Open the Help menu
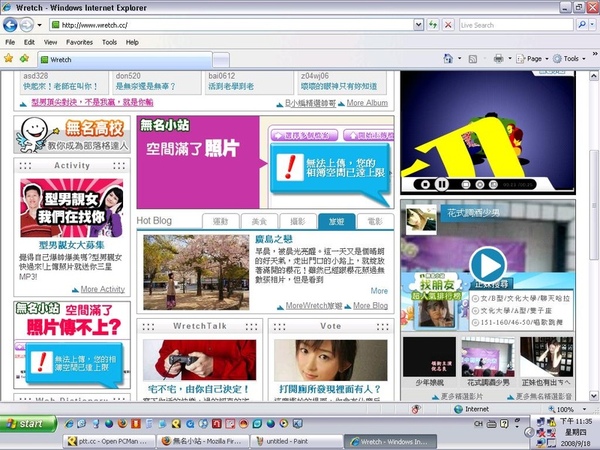The height and width of the screenshot is (450, 600). (x=132, y=42)
